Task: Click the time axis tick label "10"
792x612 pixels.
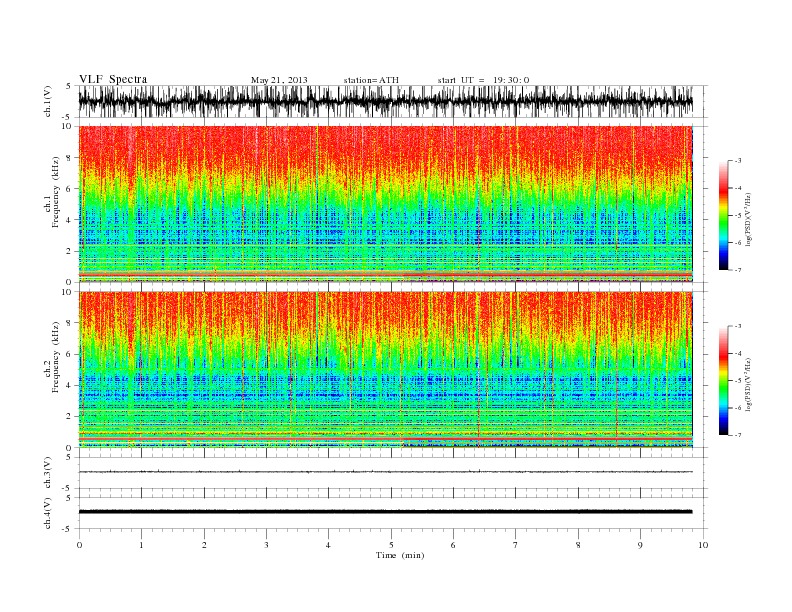Action: tap(703, 545)
